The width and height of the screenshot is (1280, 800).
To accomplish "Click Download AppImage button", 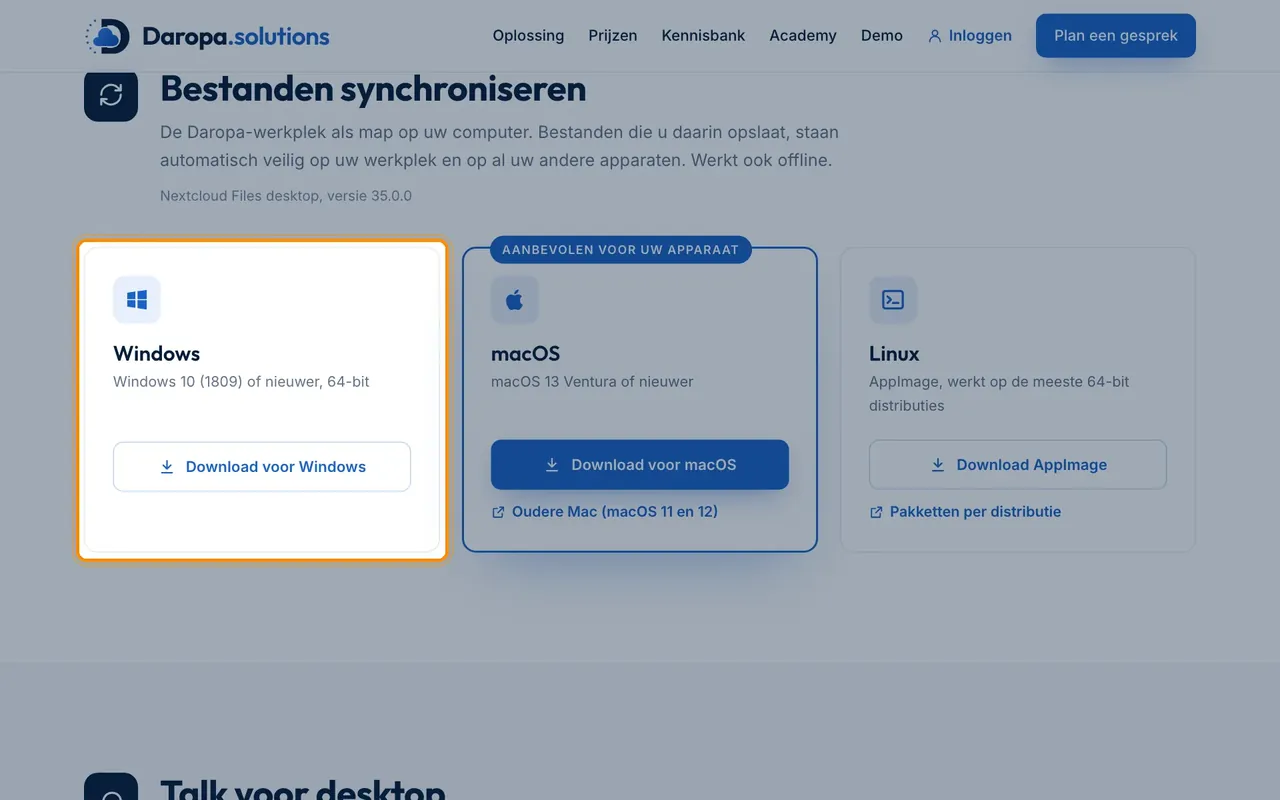I will (x=1018, y=465).
